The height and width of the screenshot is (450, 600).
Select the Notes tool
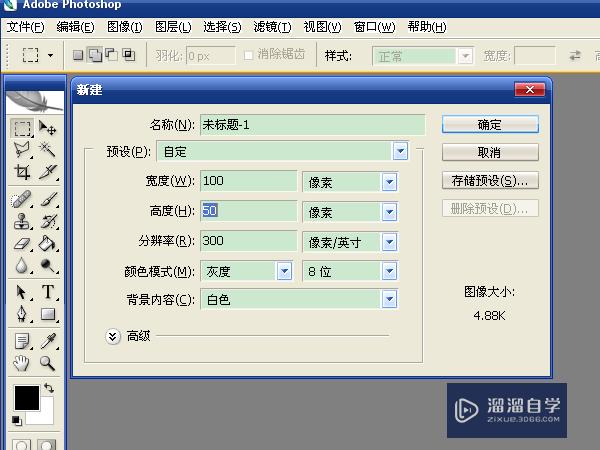click(22, 341)
